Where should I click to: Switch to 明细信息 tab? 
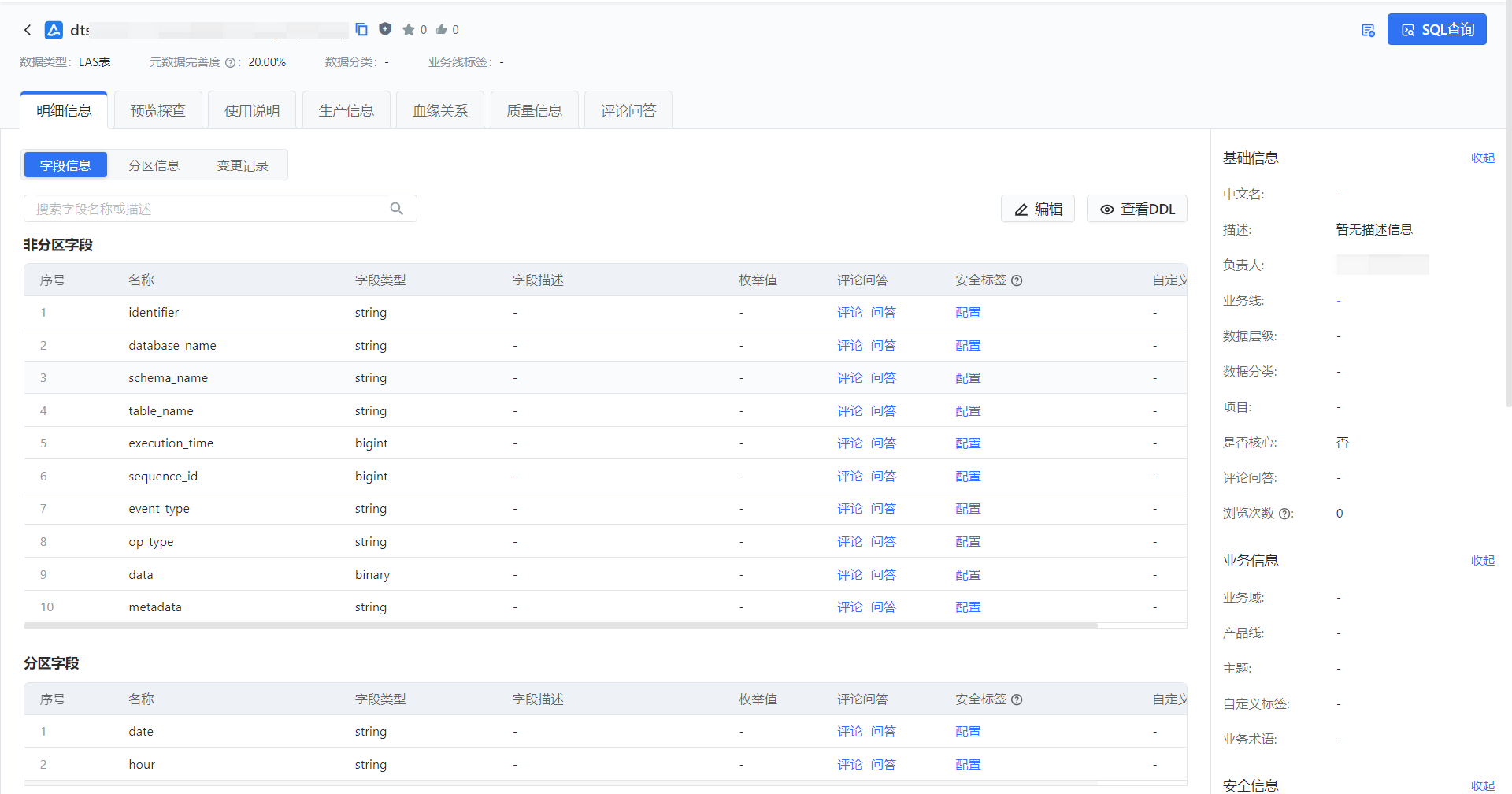(64, 110)
